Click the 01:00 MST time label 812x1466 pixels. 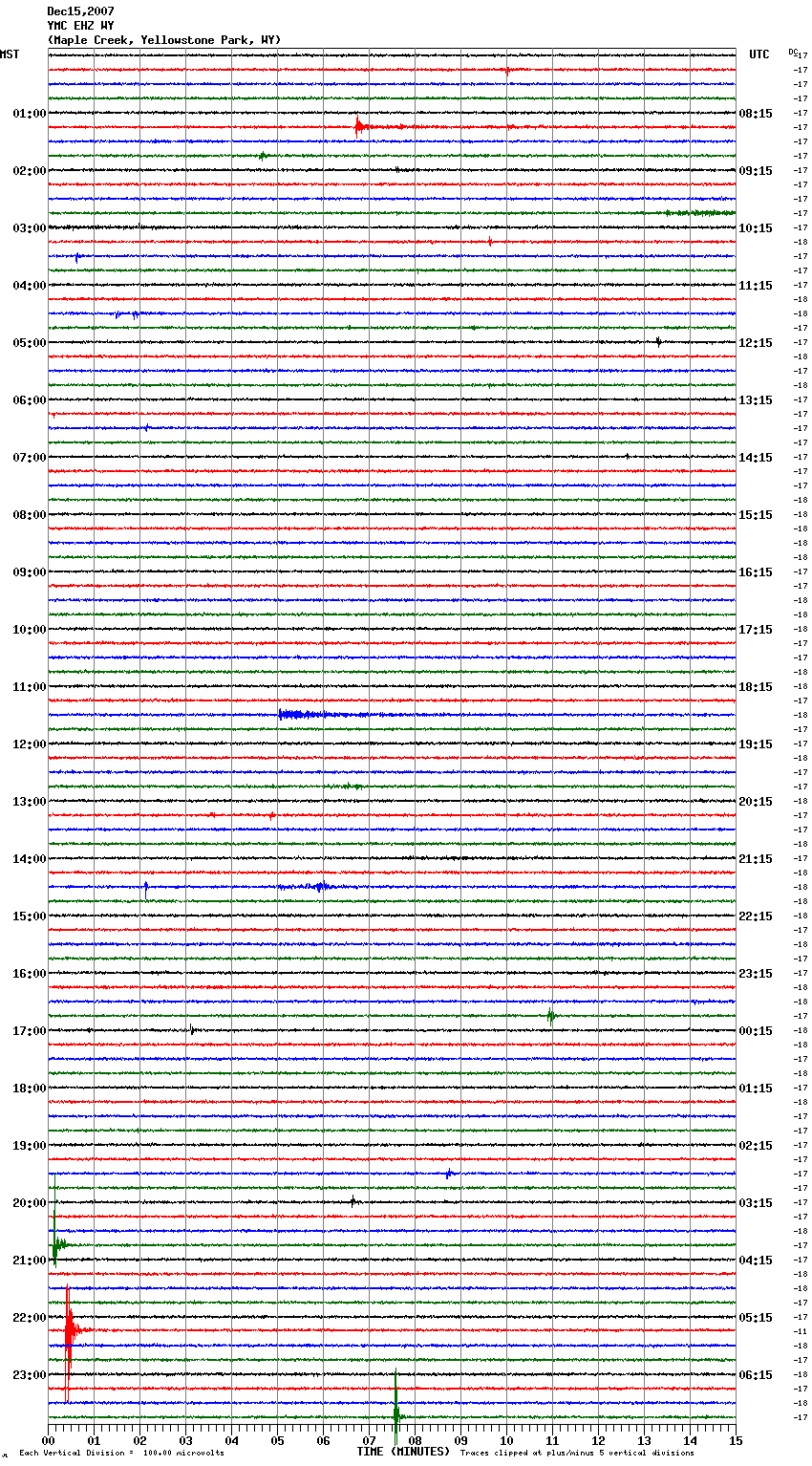point(30,114)
